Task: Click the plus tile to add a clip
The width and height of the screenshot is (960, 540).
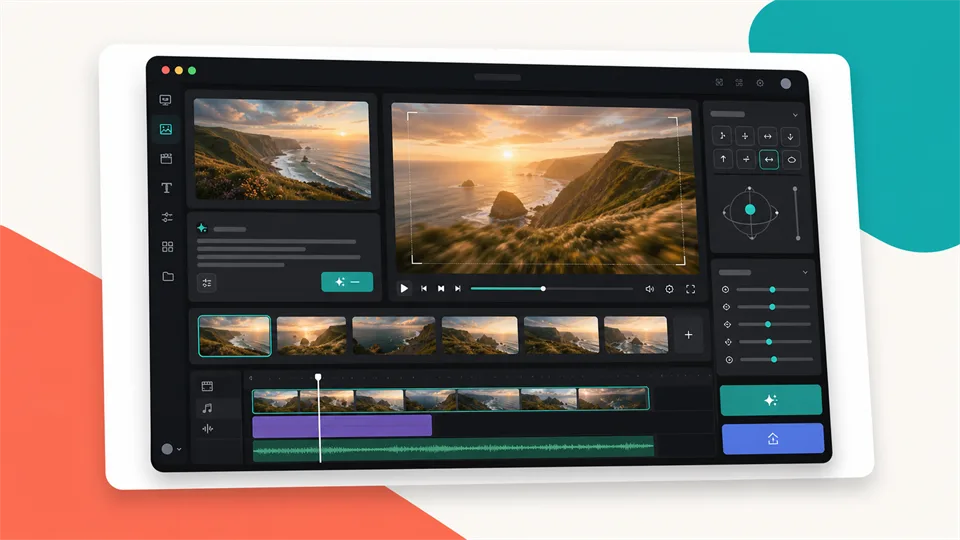Action: click(x=688, y=335)
